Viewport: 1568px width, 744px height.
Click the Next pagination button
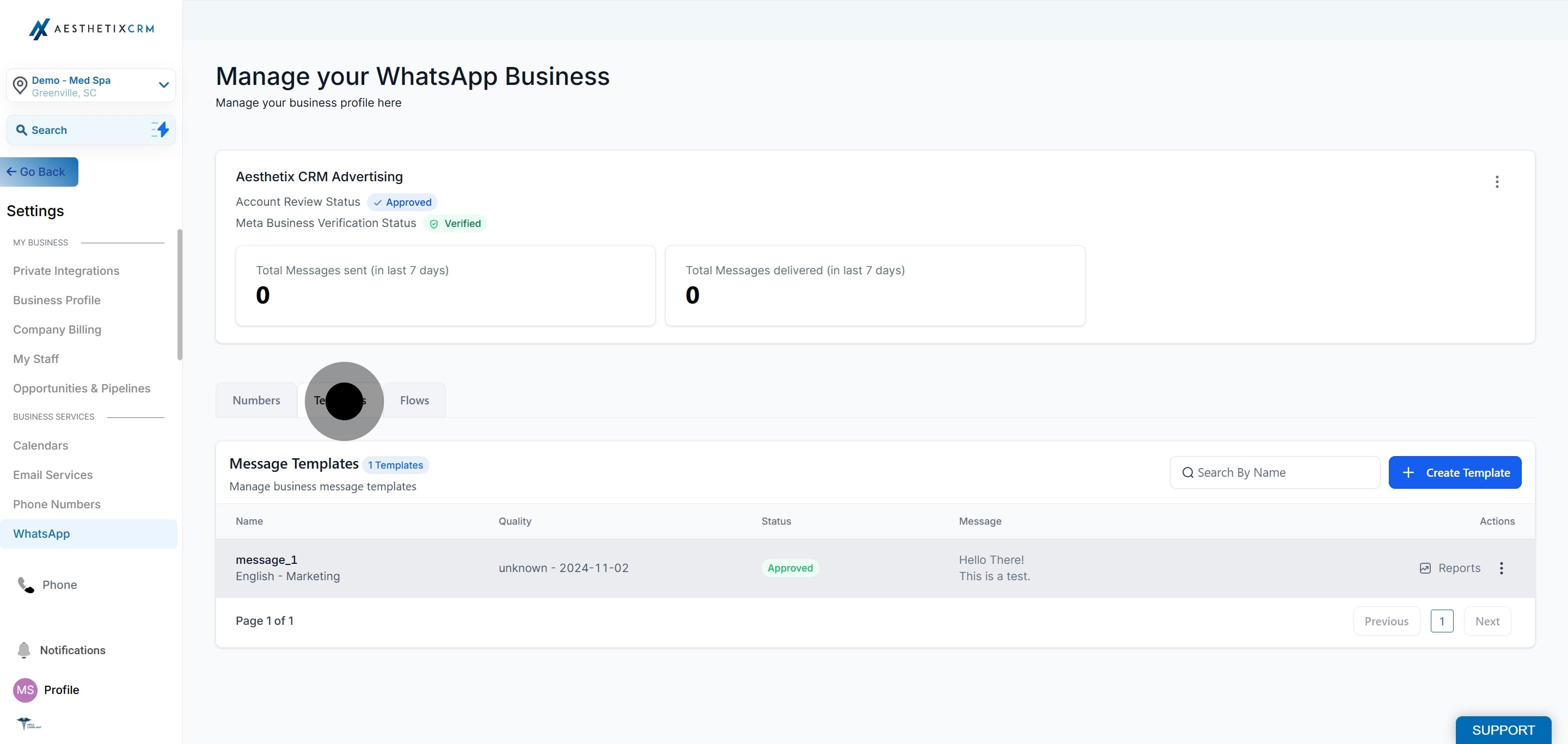point(1487,621)
